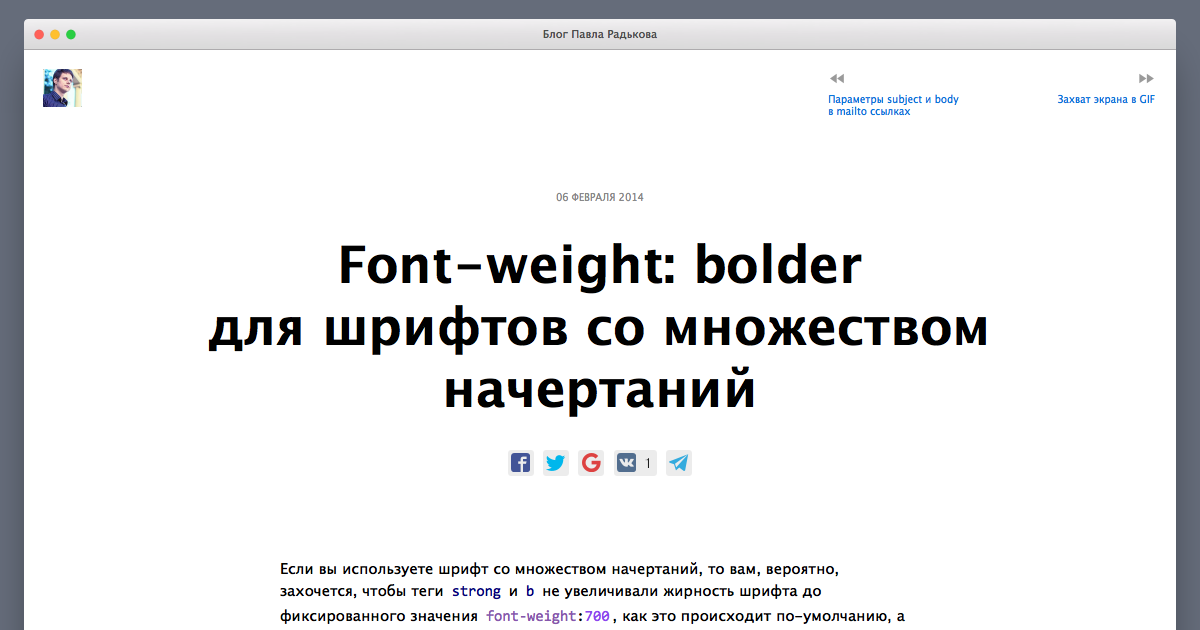Click the VK share counter showing 1

(647, 463)
